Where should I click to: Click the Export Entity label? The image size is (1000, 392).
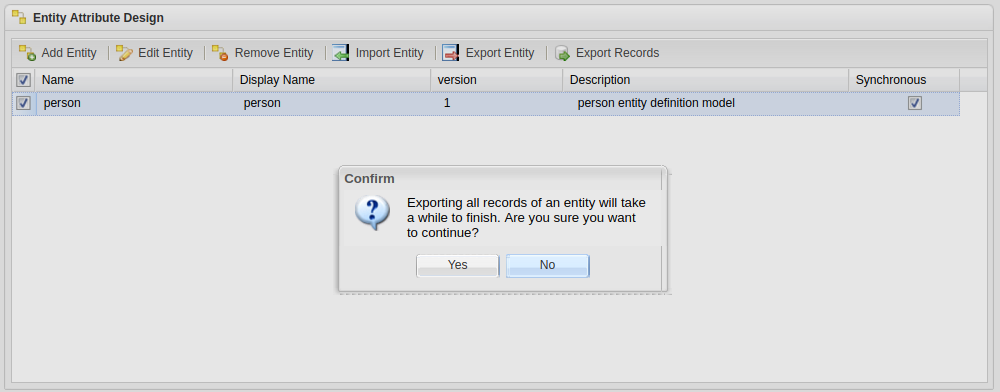(500, 53)
